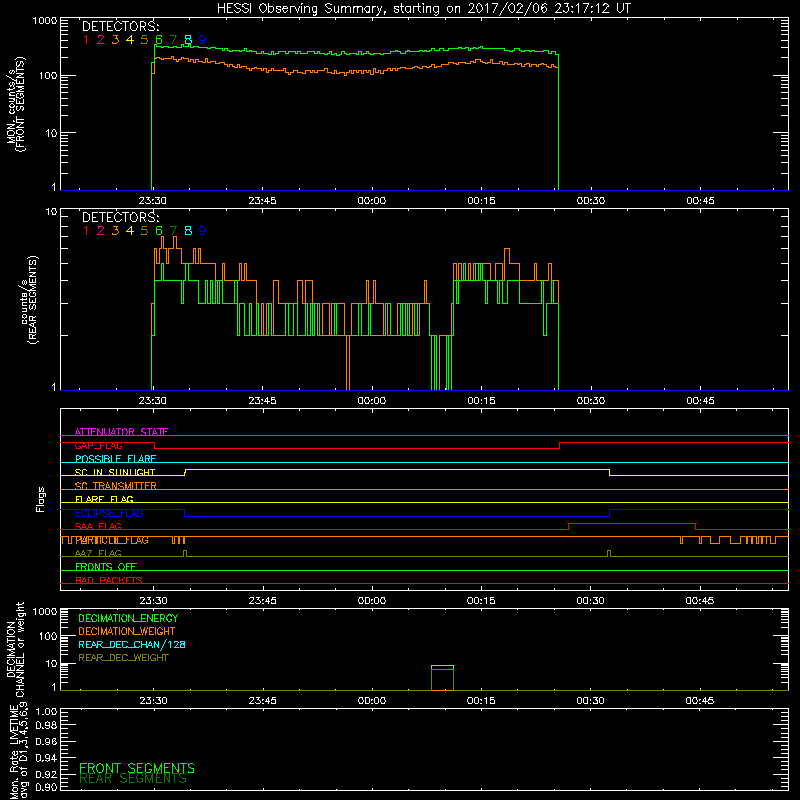Click the DECIMATION_ENERGY legend entry
This screenshot has width=800, height=800.
point(128,618)
